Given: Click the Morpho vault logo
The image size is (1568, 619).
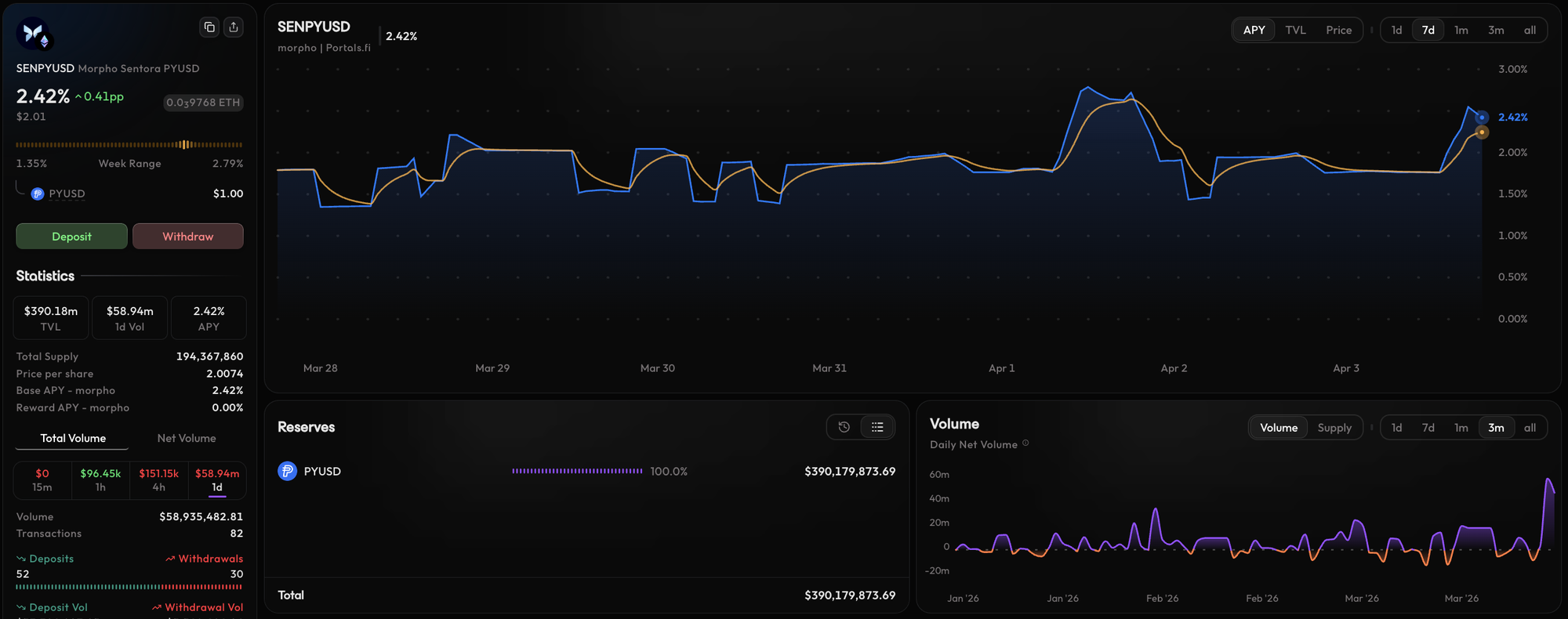Looking at the screenshot, I should coord(33,34).
